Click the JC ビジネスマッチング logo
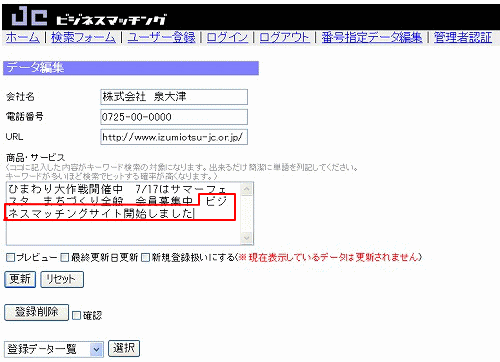Viewport: 500px width, 362px height. [x=89, y=17]
